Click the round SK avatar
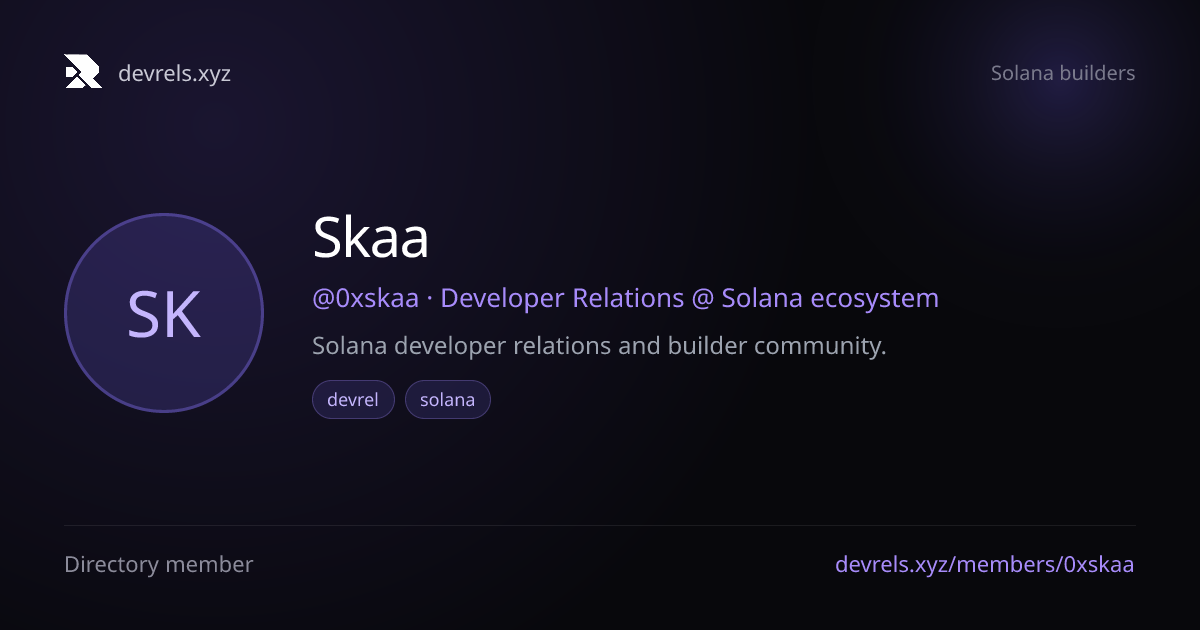 click(x=164, y=313)
